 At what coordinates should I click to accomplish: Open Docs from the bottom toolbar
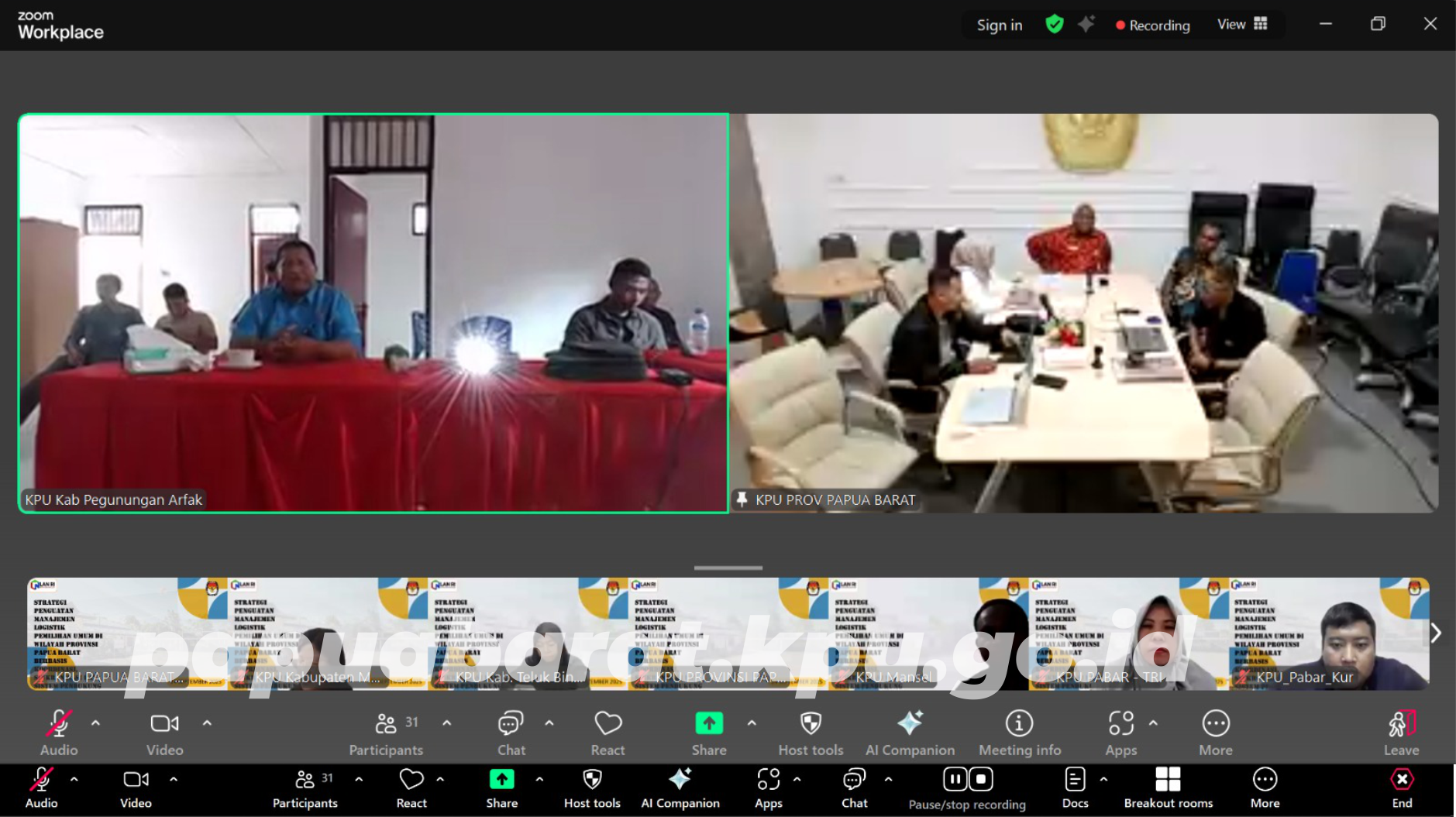pyautogui.click(x=1075, y=780)
